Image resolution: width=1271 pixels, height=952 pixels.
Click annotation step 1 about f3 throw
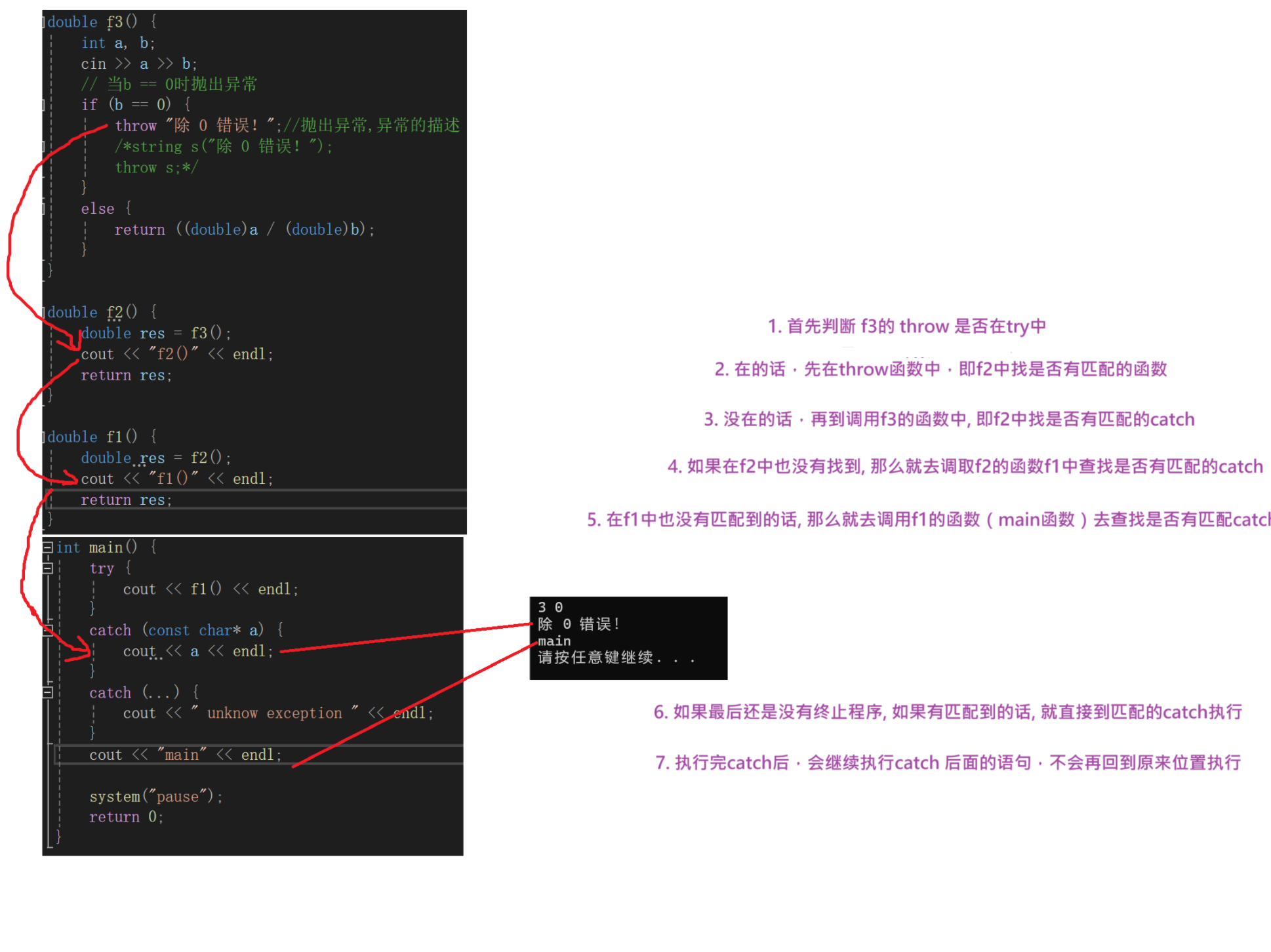pyautogui.click(x=906, y=326)
